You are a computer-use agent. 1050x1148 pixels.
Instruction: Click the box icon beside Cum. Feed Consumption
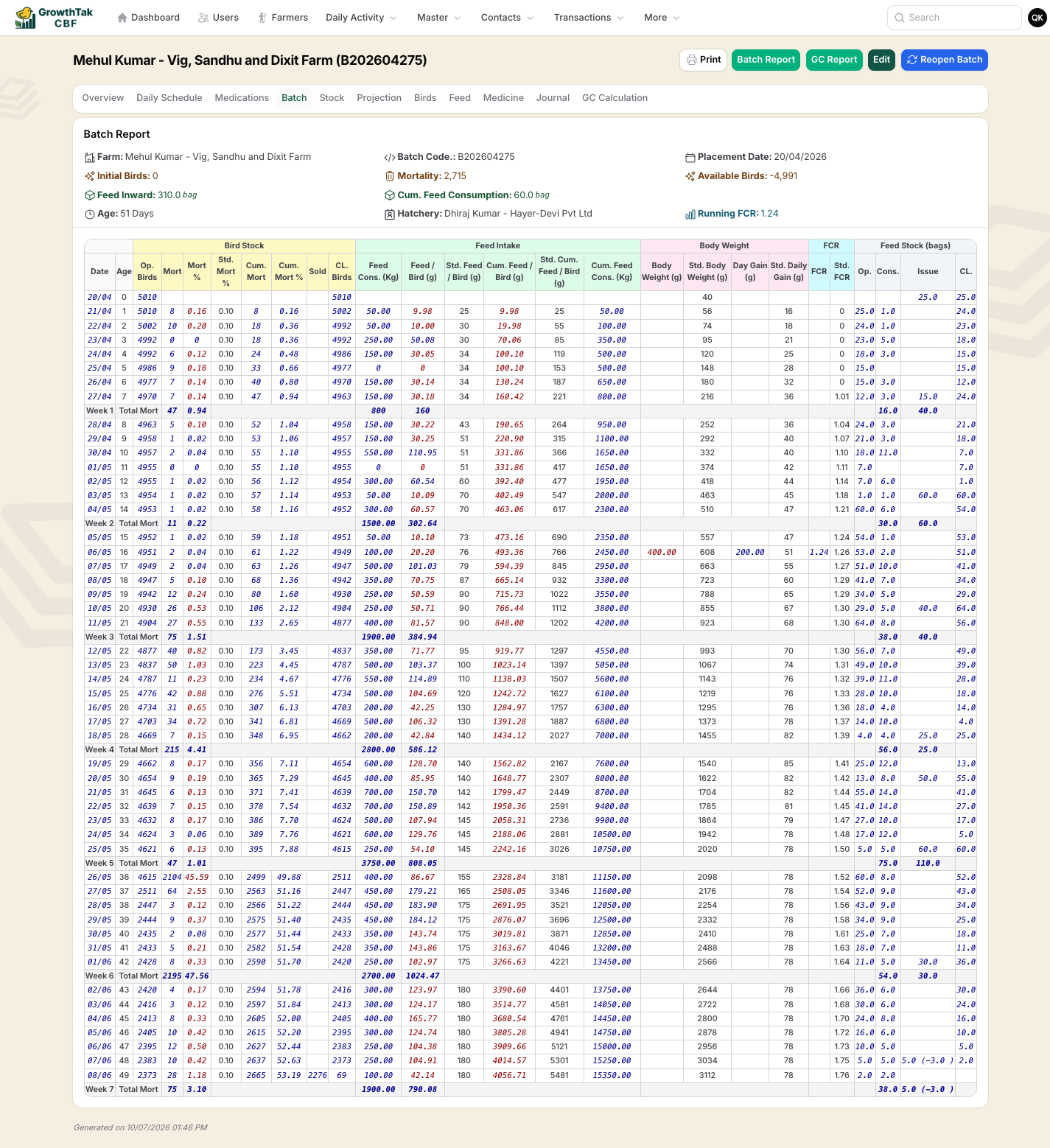point(390,195)
